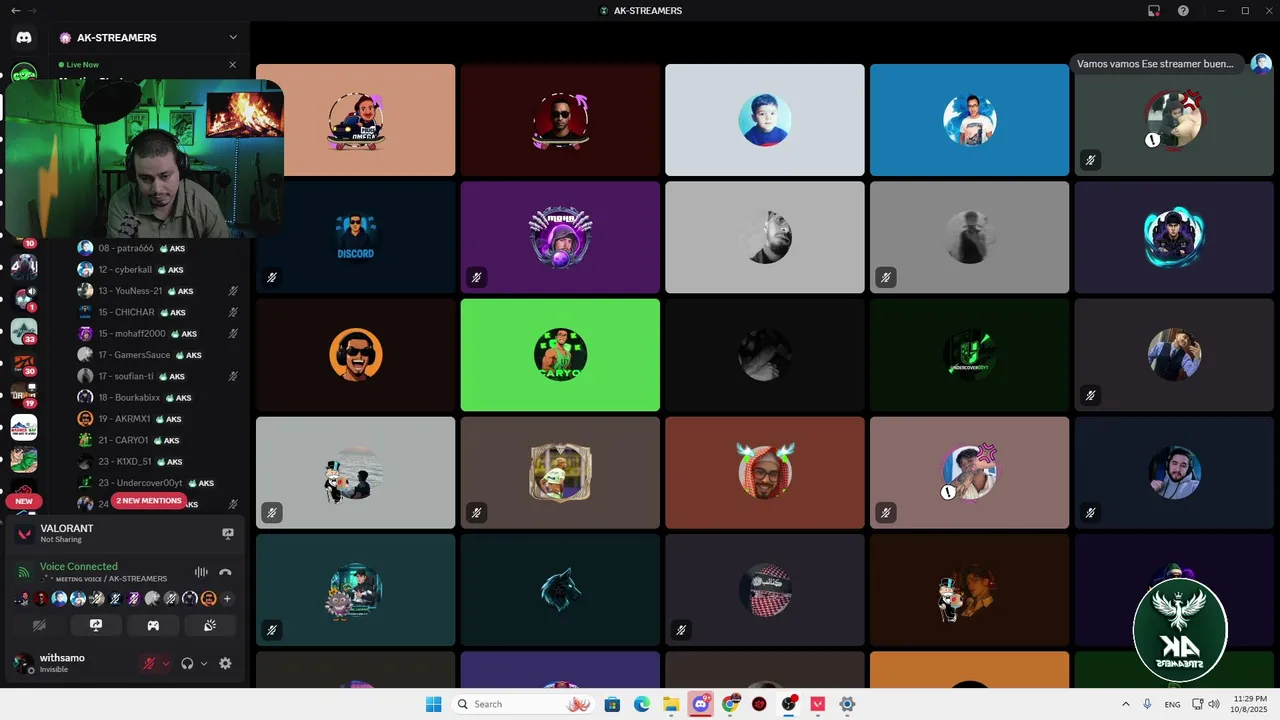Image resolution: width=1280 pixels, height=720 pixels.
Task: Open Microsoft Store from taskbar
Action: coord(612,704)
